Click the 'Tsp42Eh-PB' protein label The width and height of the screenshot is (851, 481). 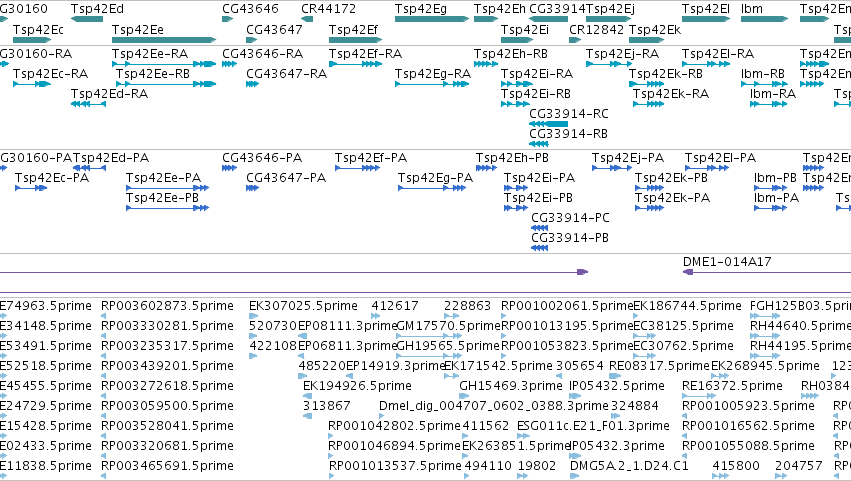(x=512, y=158)
